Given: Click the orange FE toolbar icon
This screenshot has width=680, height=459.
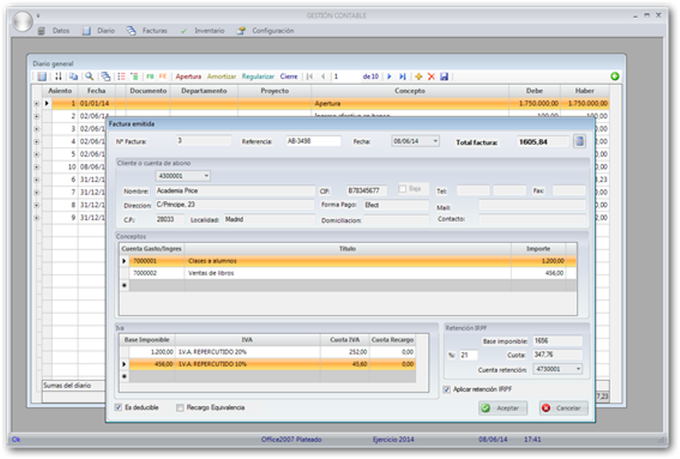Looking at the screenshot, I should [x=163, y=76].
